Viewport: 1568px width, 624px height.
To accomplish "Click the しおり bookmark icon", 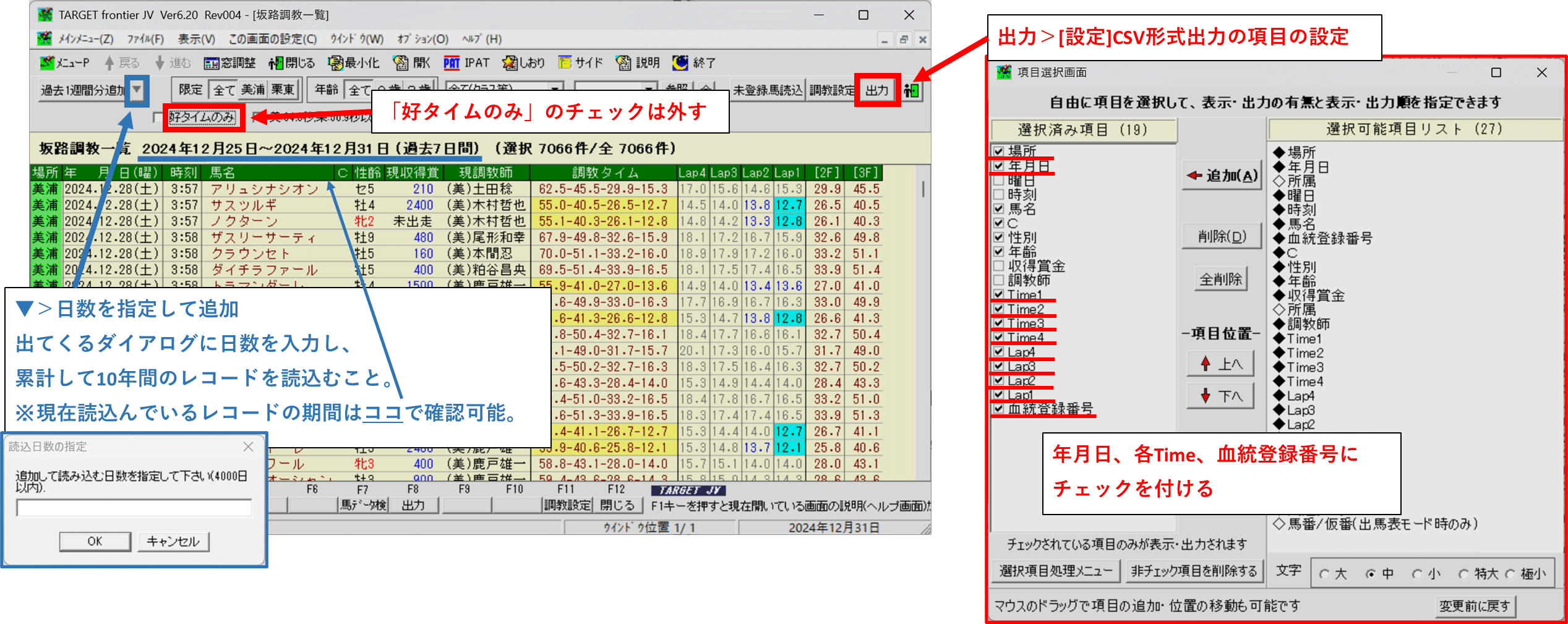I will [510, 63].
